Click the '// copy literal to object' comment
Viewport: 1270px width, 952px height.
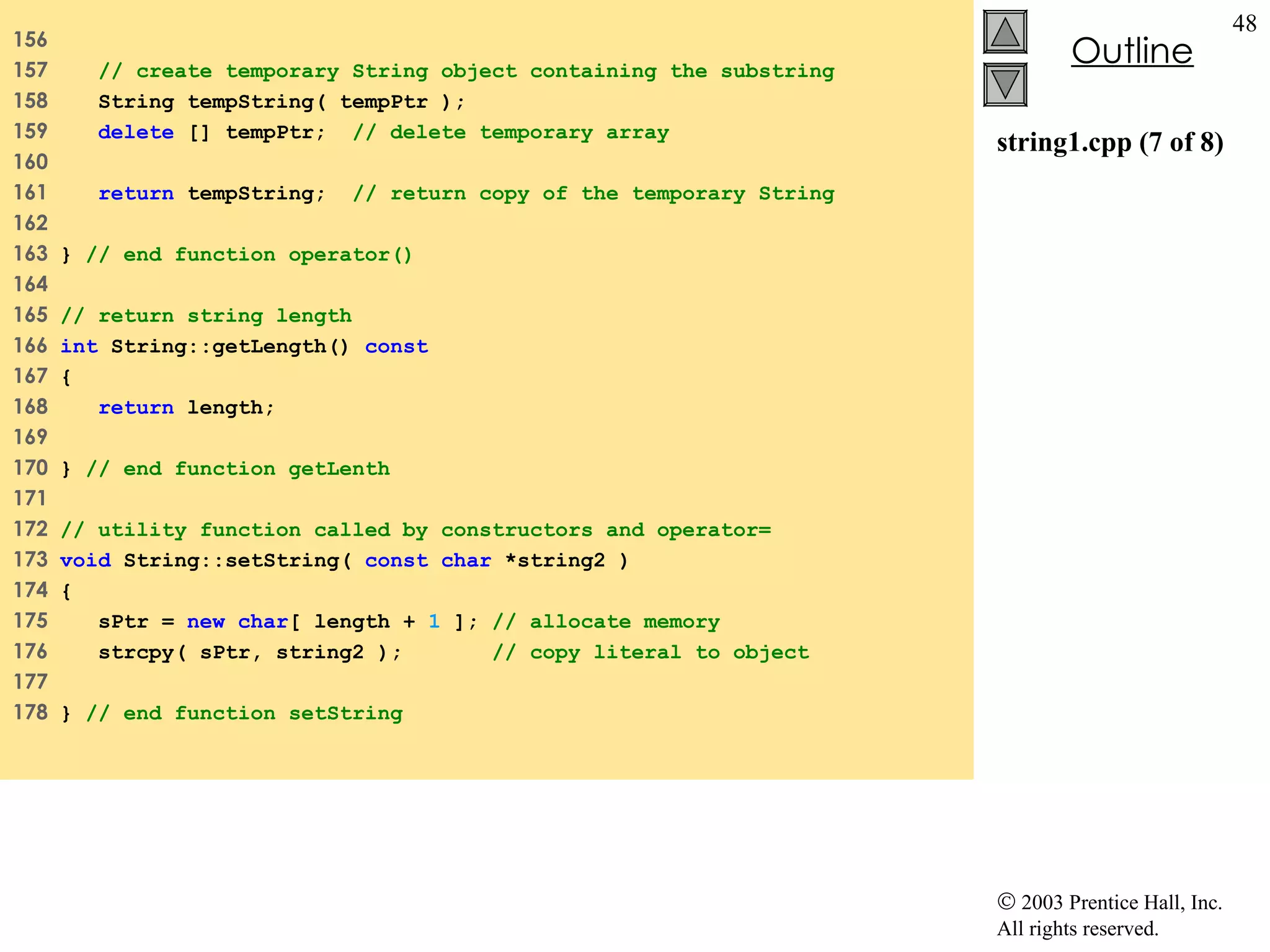tap(651, 653)
